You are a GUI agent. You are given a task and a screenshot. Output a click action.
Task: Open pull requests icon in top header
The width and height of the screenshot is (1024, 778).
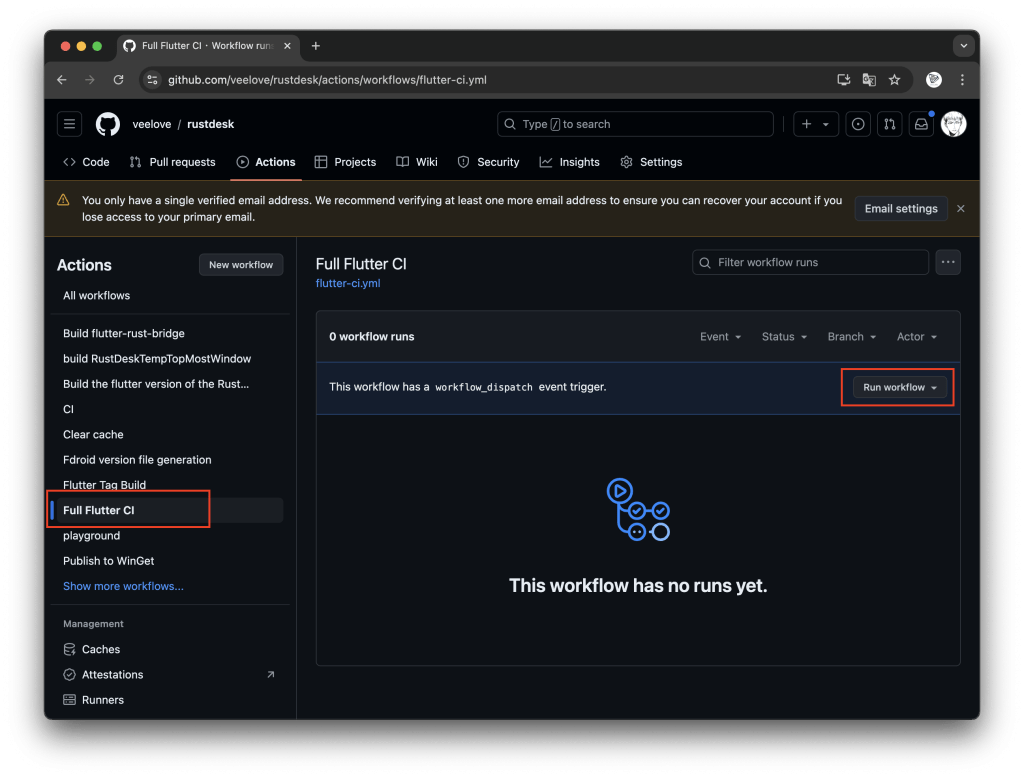tap(888, 124)
